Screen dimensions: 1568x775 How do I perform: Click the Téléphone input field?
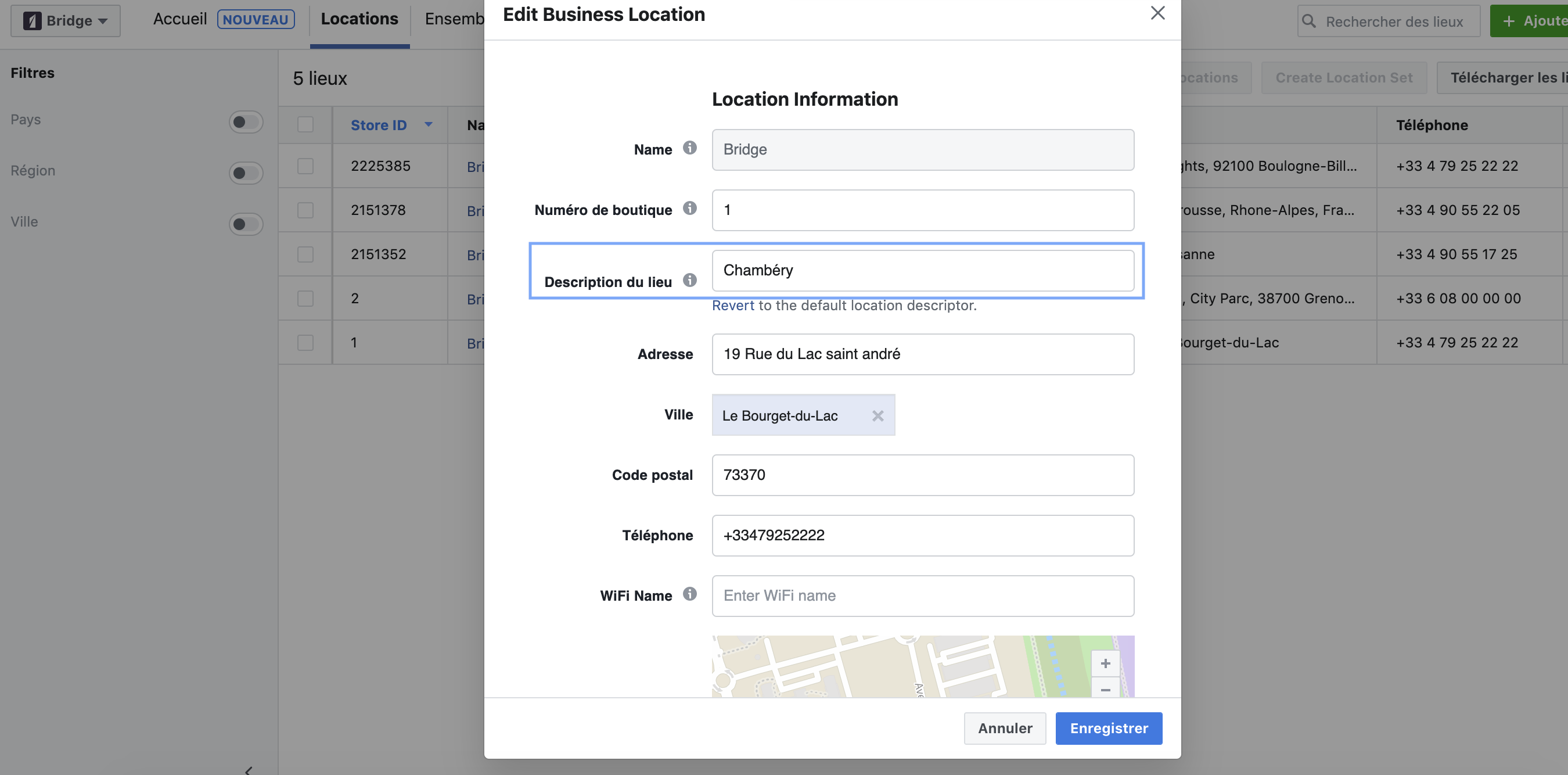923,535
